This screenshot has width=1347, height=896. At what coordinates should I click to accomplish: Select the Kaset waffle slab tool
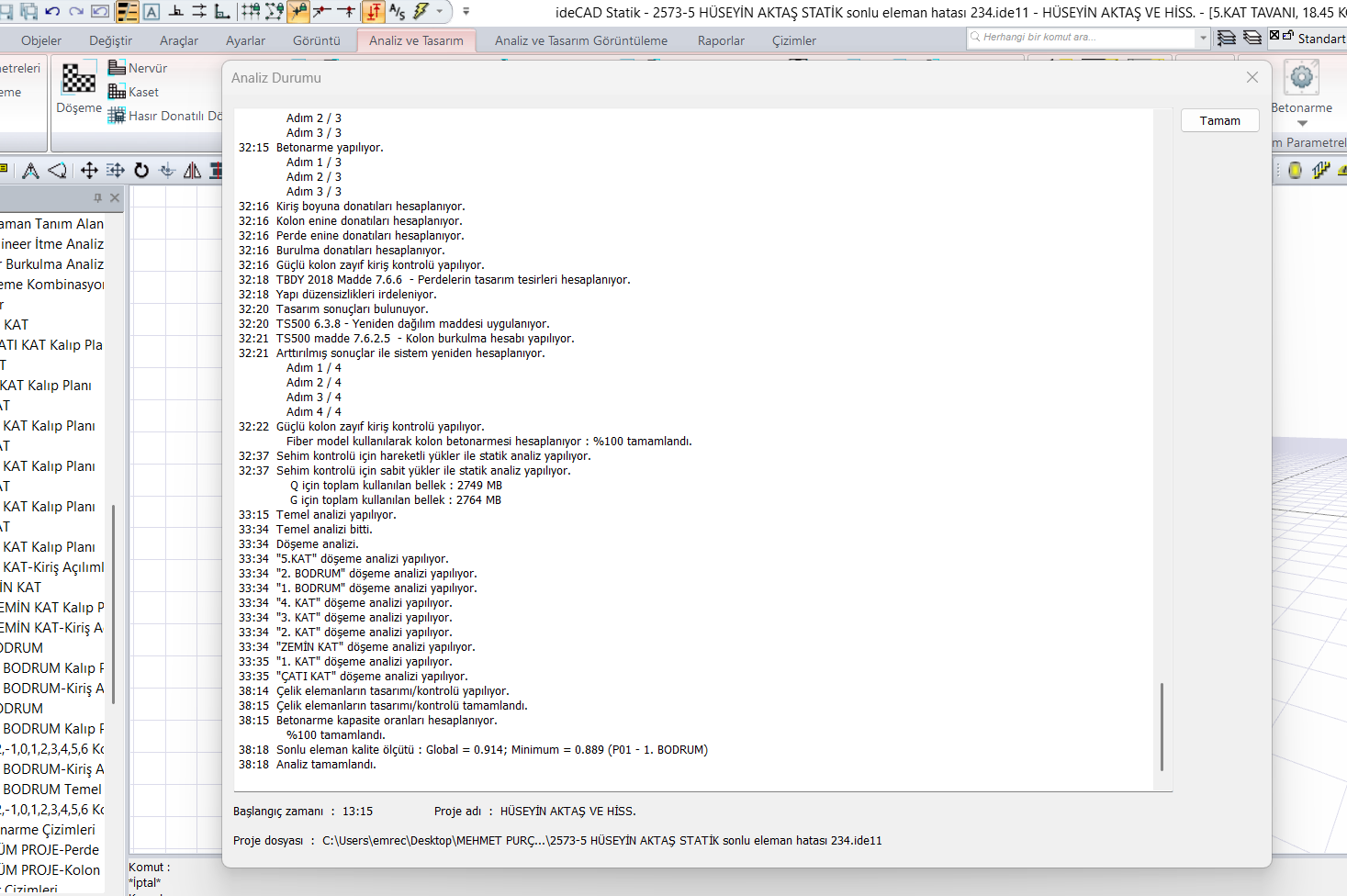tap(134, 92)
